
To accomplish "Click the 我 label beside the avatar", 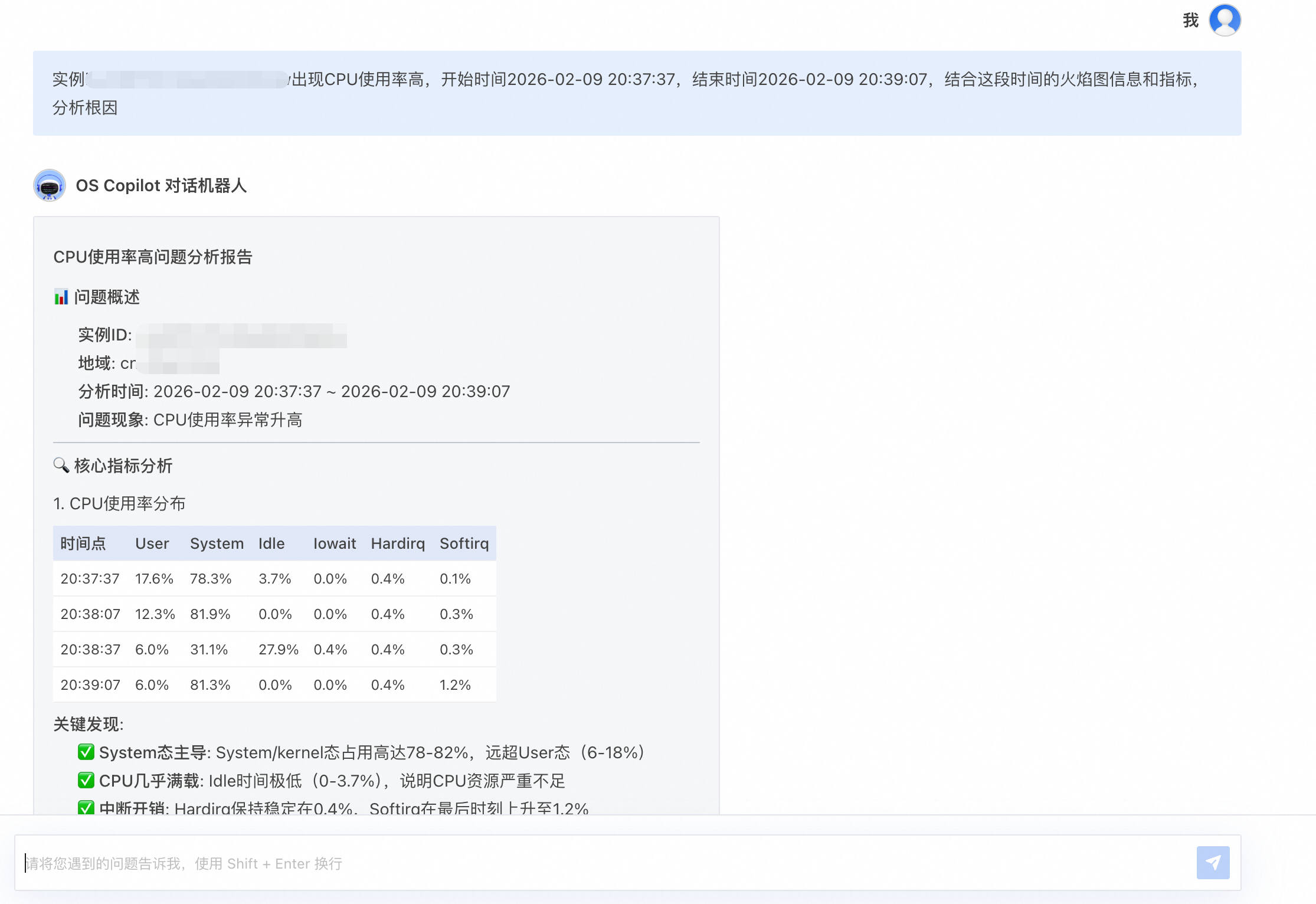I will click(1190, 21).
